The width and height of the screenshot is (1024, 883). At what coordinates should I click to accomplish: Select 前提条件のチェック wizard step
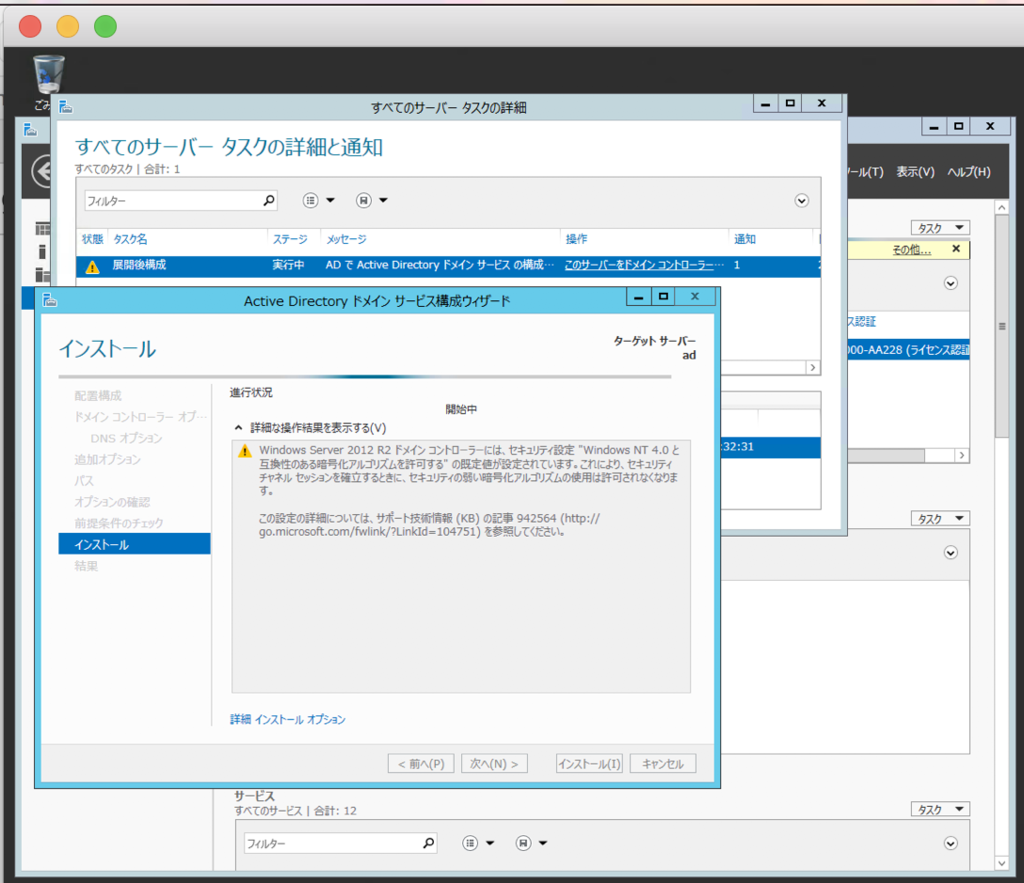pyautogui.click(x=119, y=523)
